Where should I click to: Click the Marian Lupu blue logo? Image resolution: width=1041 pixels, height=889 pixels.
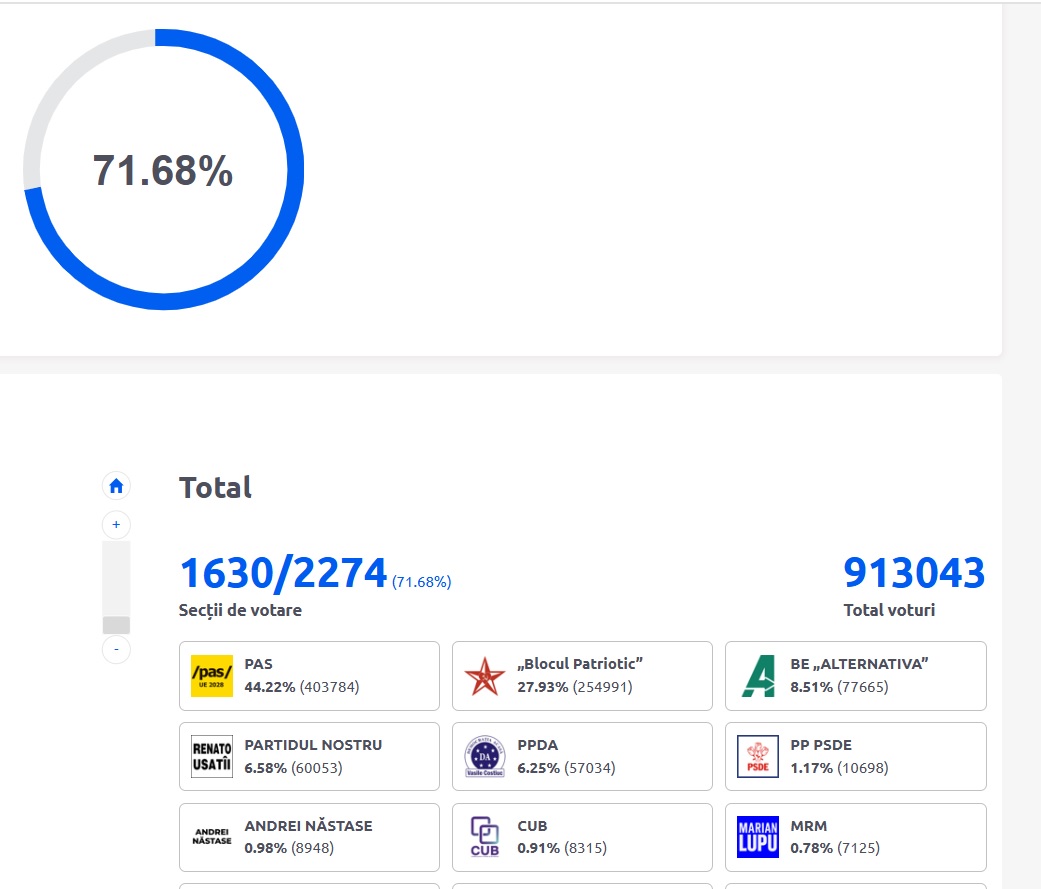(758, 838)
